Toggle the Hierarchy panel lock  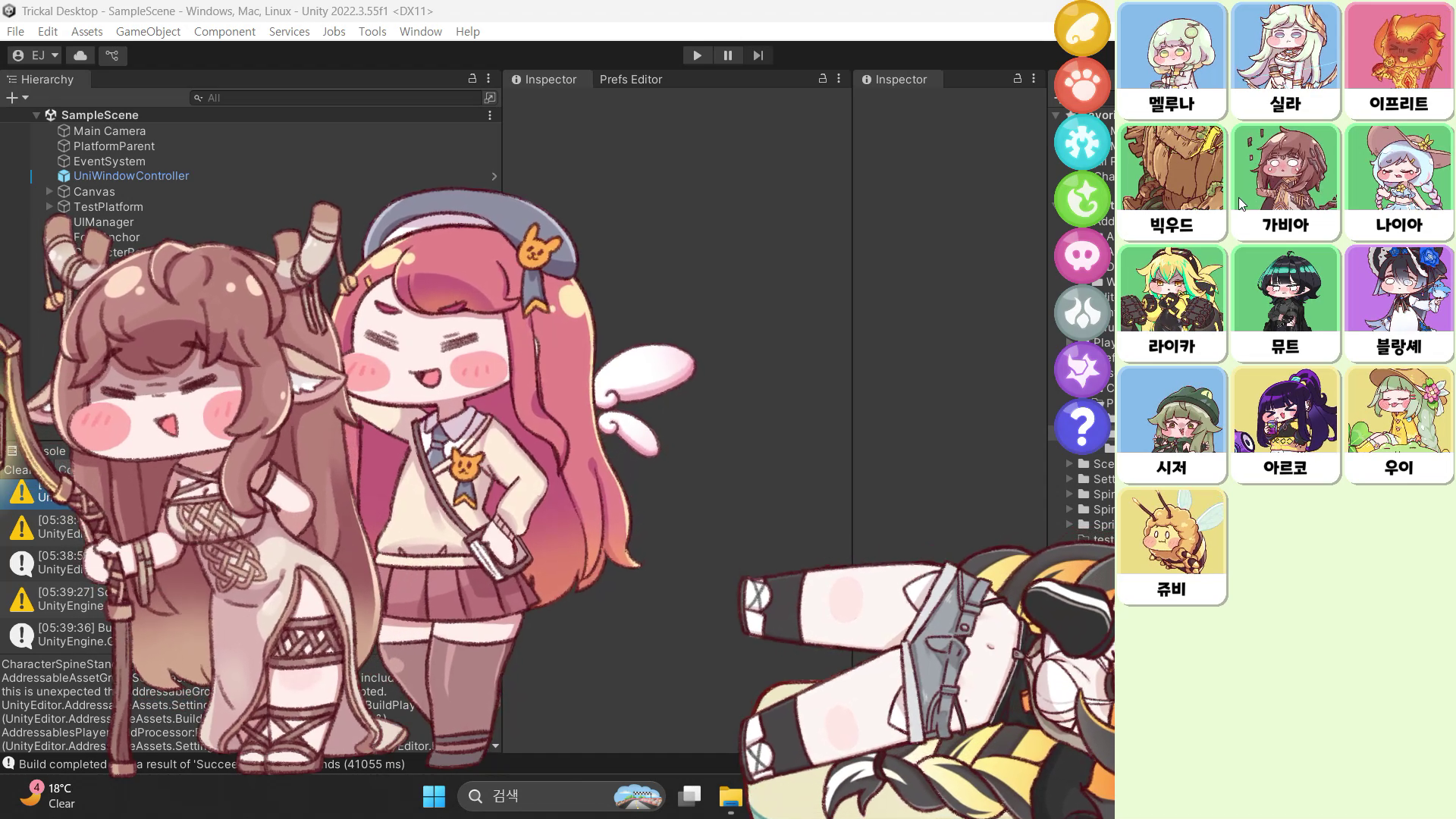tap(472, 79)
